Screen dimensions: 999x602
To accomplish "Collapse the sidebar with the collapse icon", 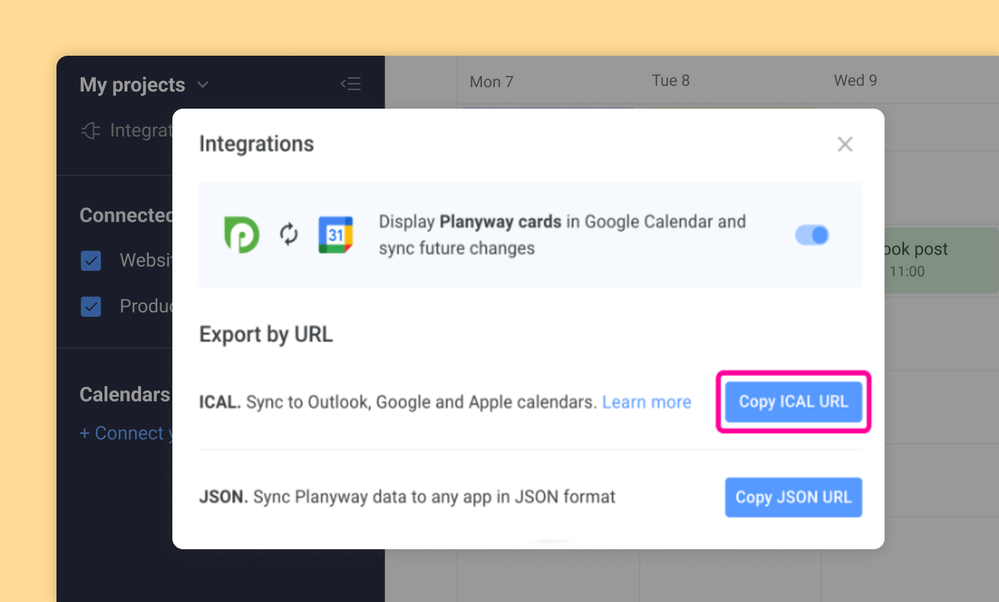I will (351, 84).
